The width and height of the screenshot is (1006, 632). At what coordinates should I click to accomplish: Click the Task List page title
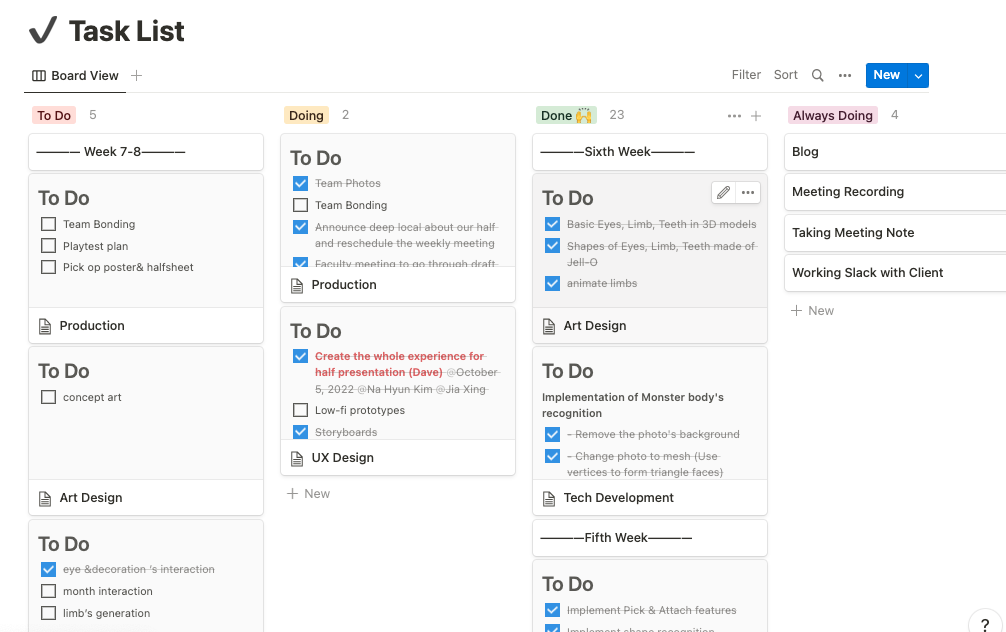(126, 31)
